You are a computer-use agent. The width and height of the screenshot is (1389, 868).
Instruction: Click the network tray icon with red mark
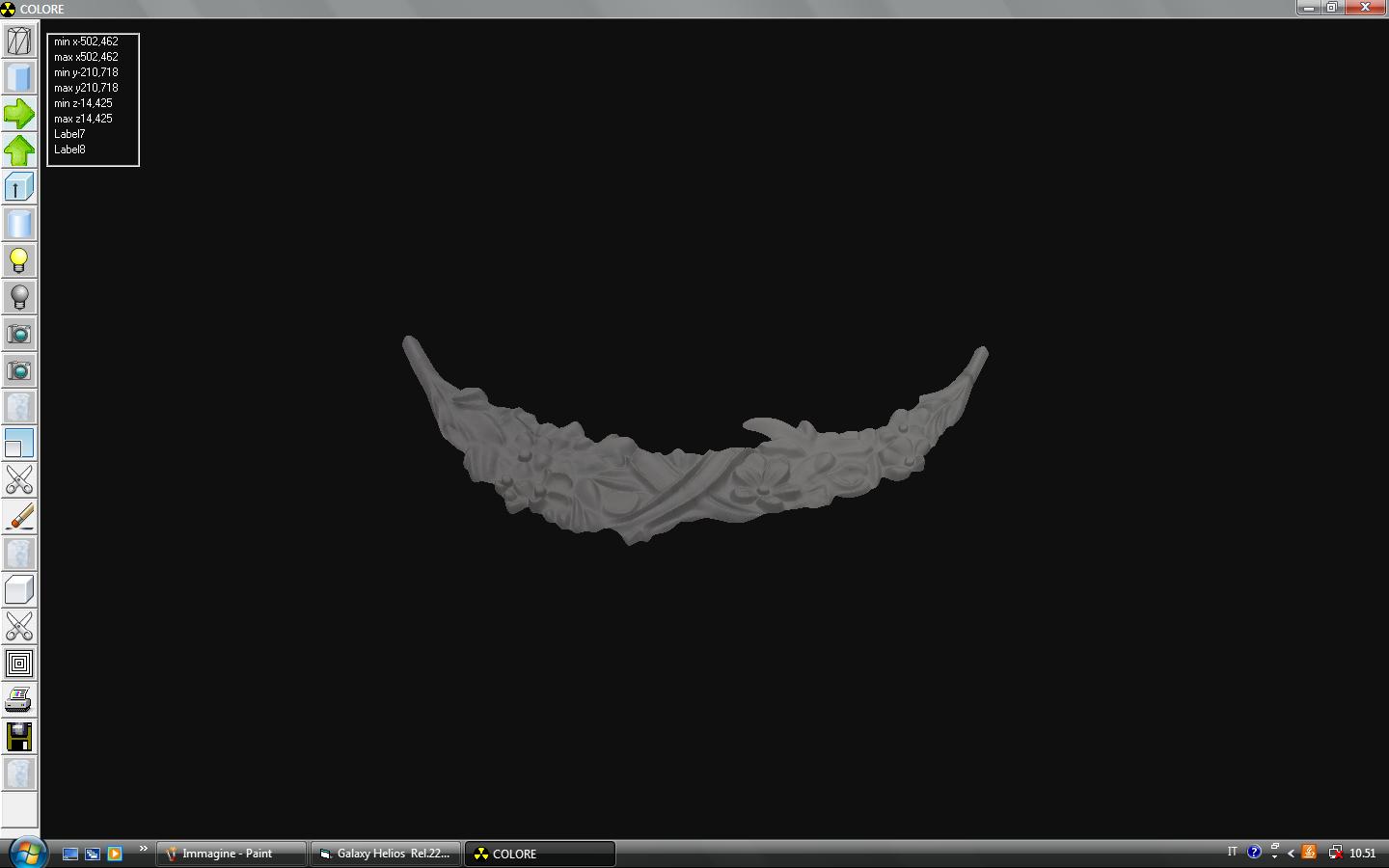click(1335, 853)
